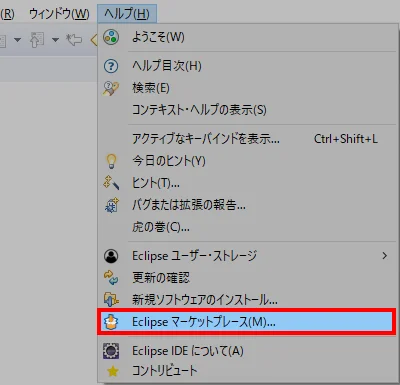Click the ヒント tools icon
This screenshot has height=385, width=400.
(111, 182)
